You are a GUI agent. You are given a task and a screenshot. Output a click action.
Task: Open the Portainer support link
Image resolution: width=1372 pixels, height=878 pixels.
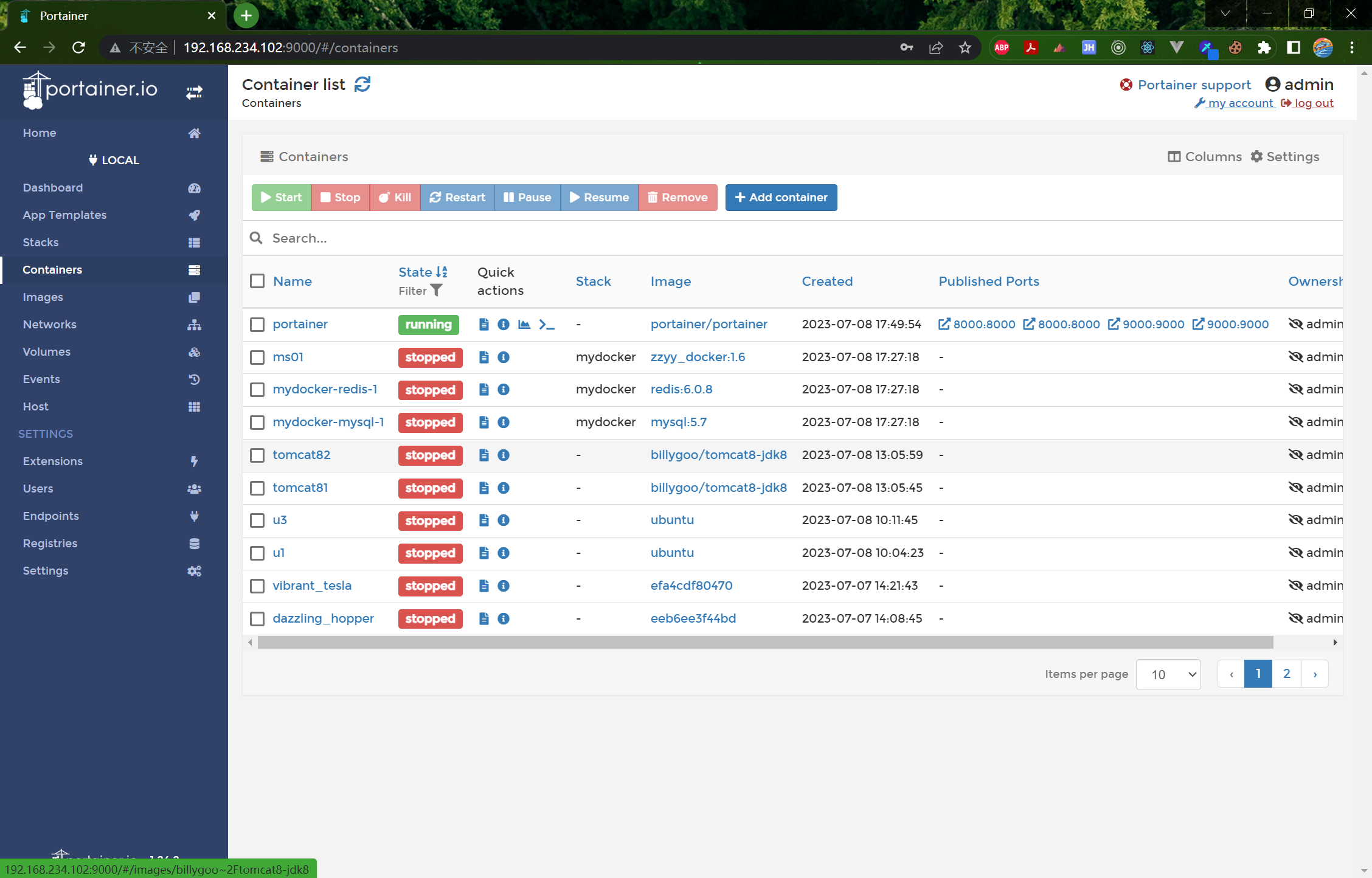pos(1185,85)
